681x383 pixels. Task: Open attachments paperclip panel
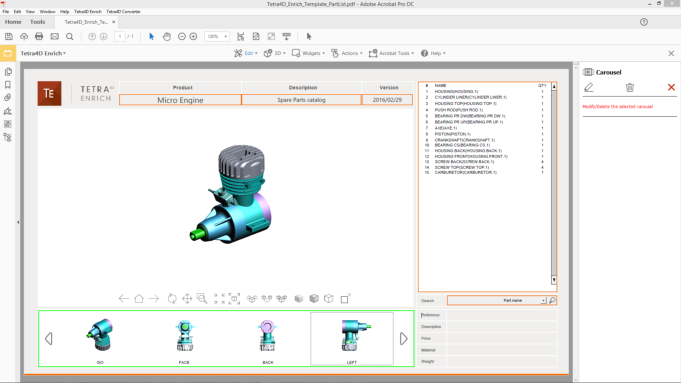[x=8, y=98]
